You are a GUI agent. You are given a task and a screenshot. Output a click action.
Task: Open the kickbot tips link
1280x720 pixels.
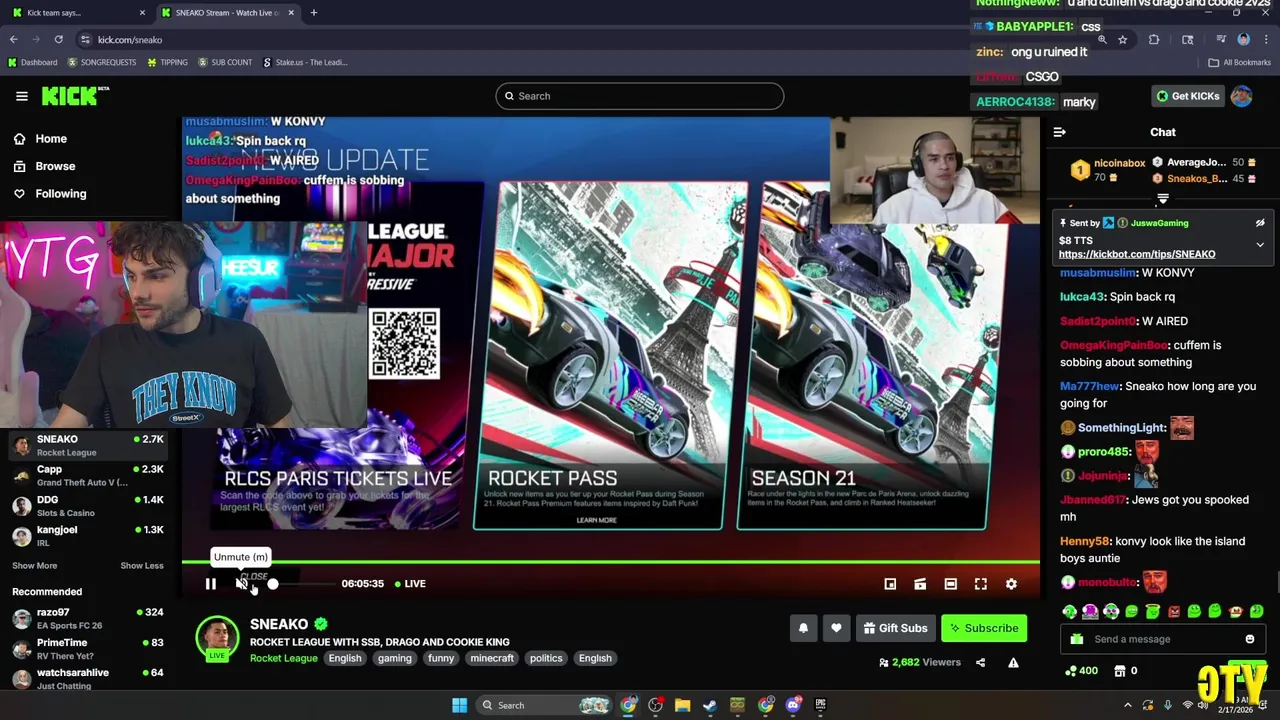pos(1137,255)
